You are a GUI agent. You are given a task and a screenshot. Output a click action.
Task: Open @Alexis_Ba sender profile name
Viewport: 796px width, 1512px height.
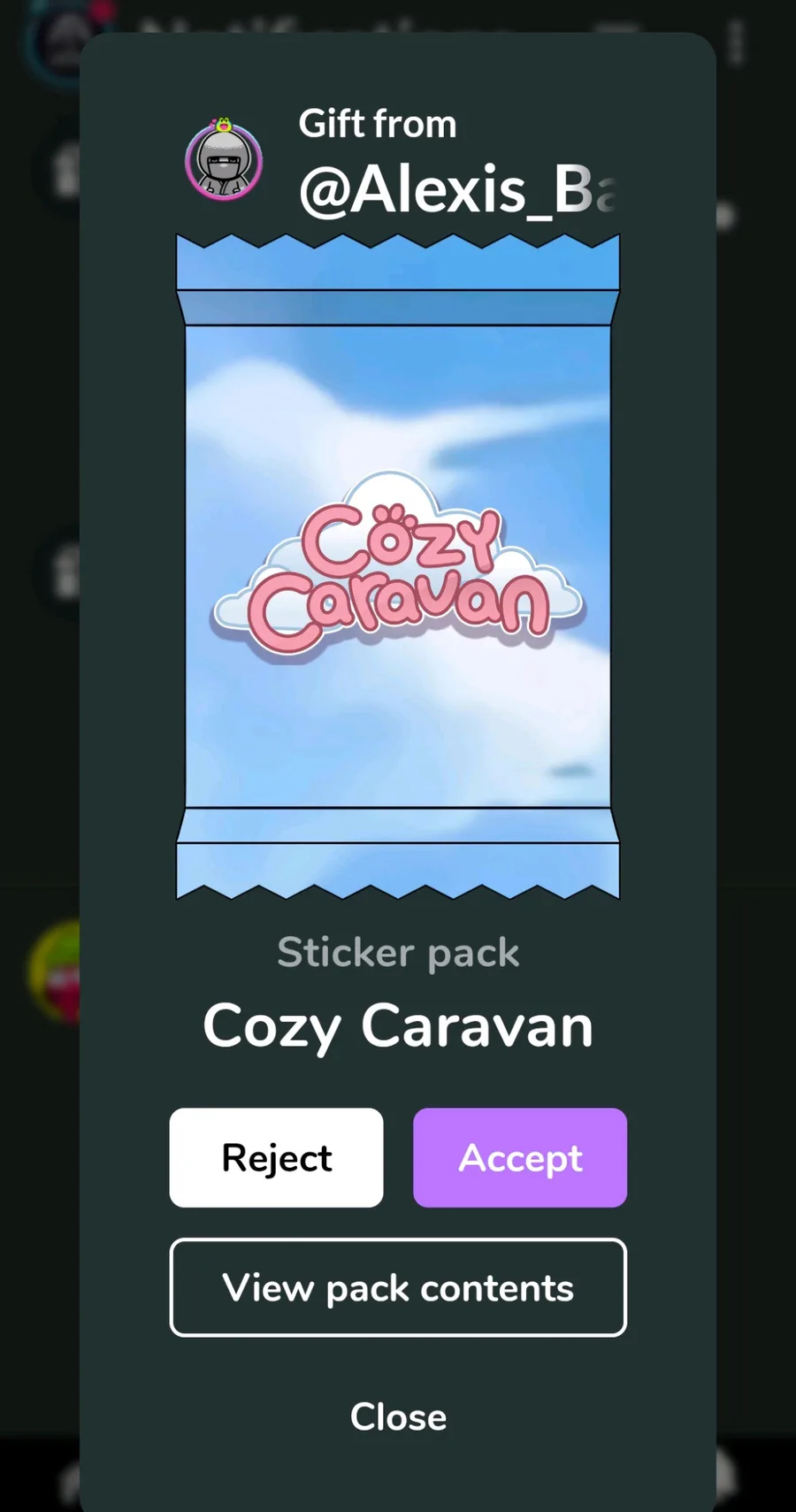(x=457, y=189)
